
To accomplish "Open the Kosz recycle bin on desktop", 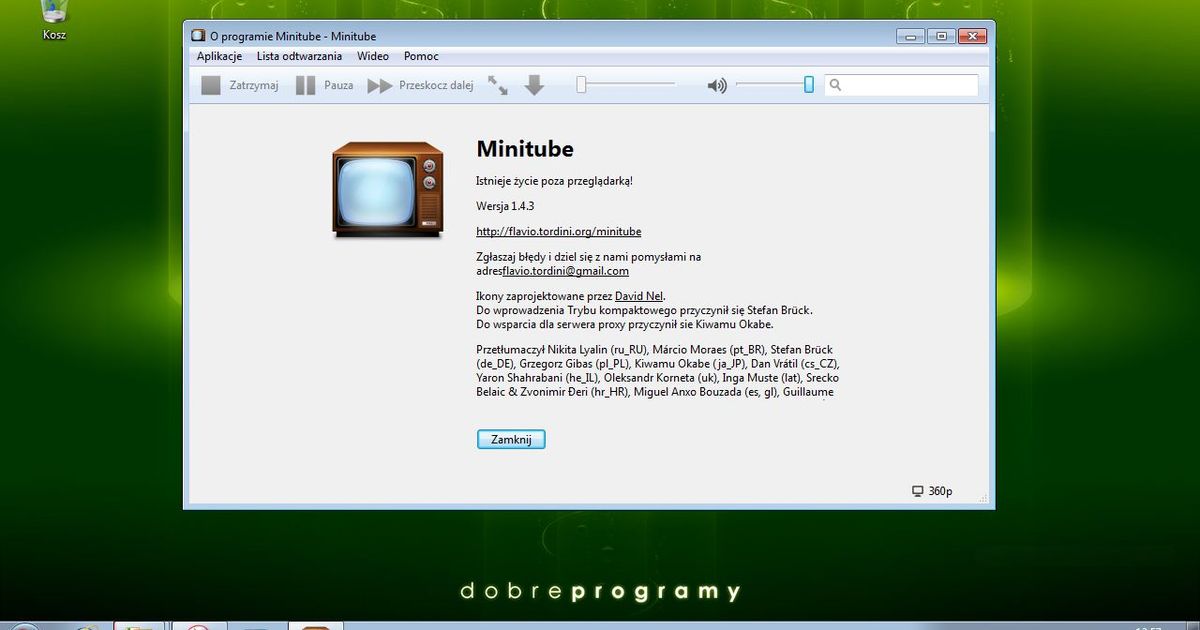I will [54, 20].
